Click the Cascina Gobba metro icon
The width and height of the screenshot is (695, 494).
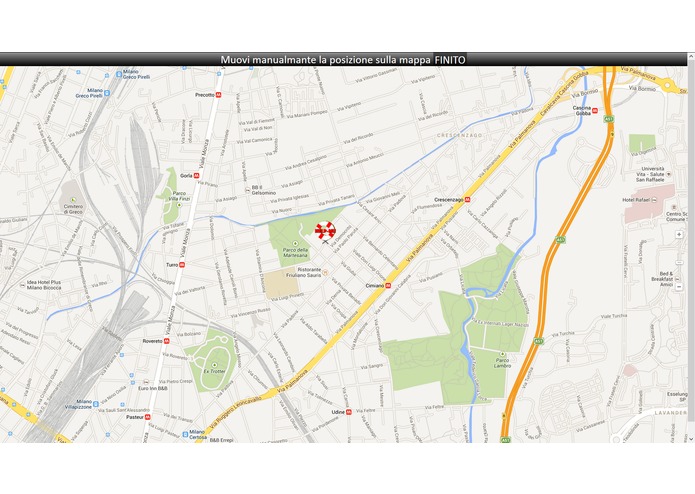(595, 110)
